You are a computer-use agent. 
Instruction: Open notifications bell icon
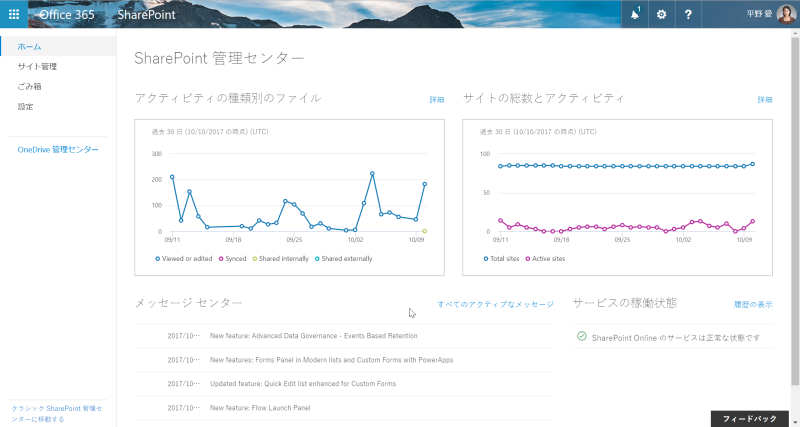635,14
